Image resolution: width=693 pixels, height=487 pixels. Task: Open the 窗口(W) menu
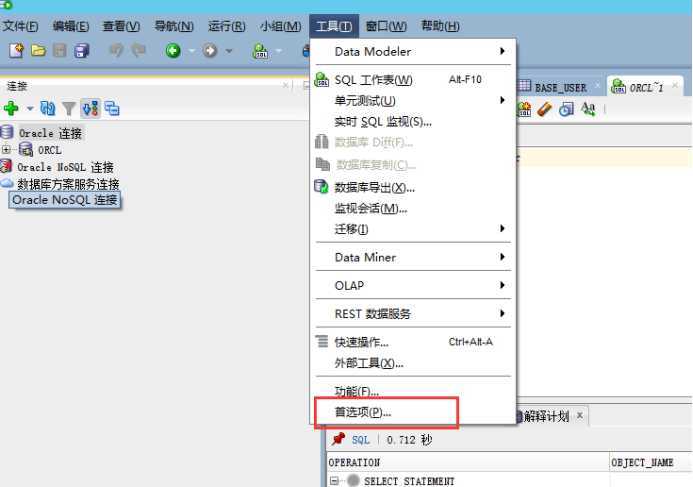(386, 26)
